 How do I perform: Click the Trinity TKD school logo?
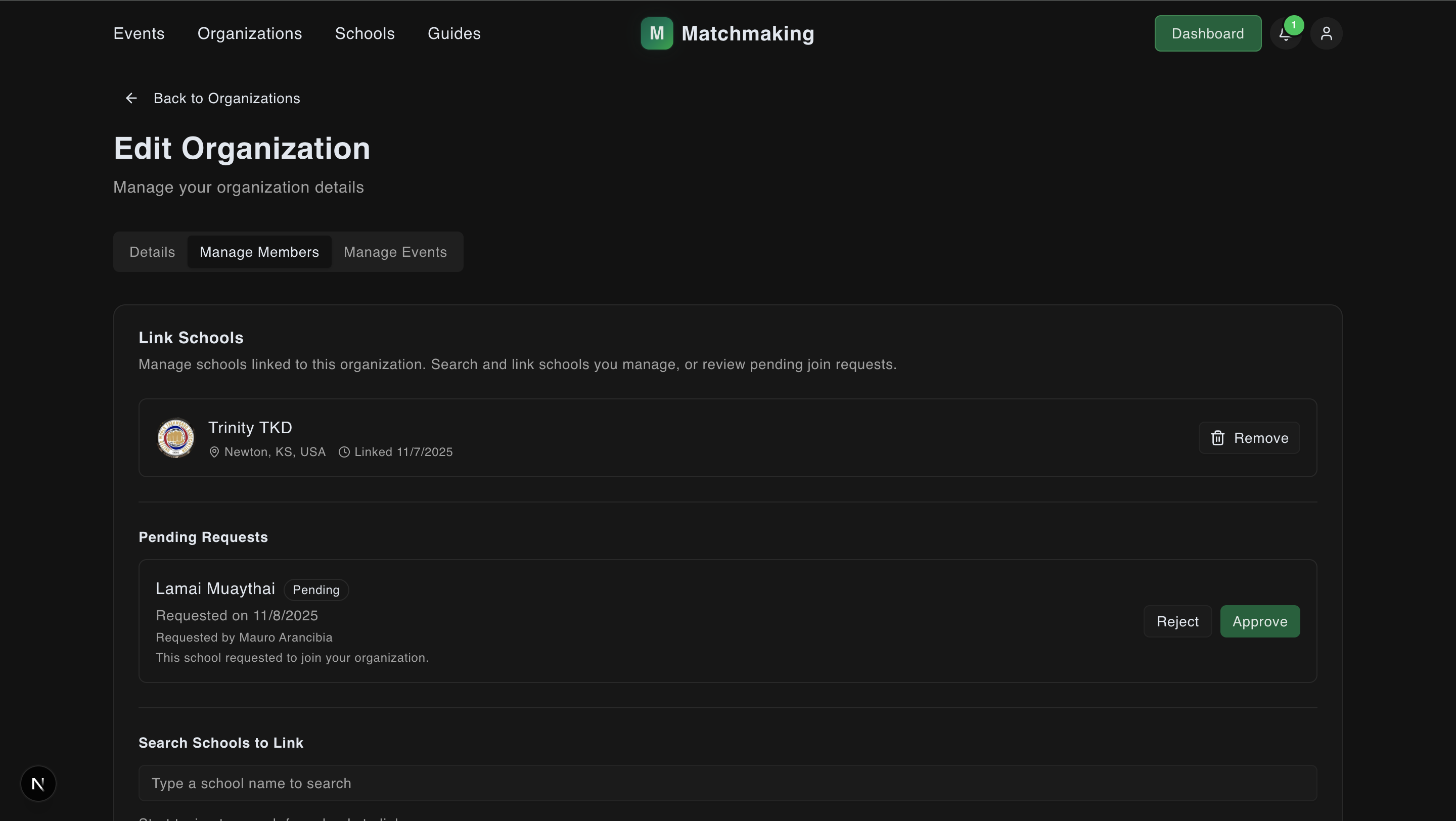(x=175, y=438)
